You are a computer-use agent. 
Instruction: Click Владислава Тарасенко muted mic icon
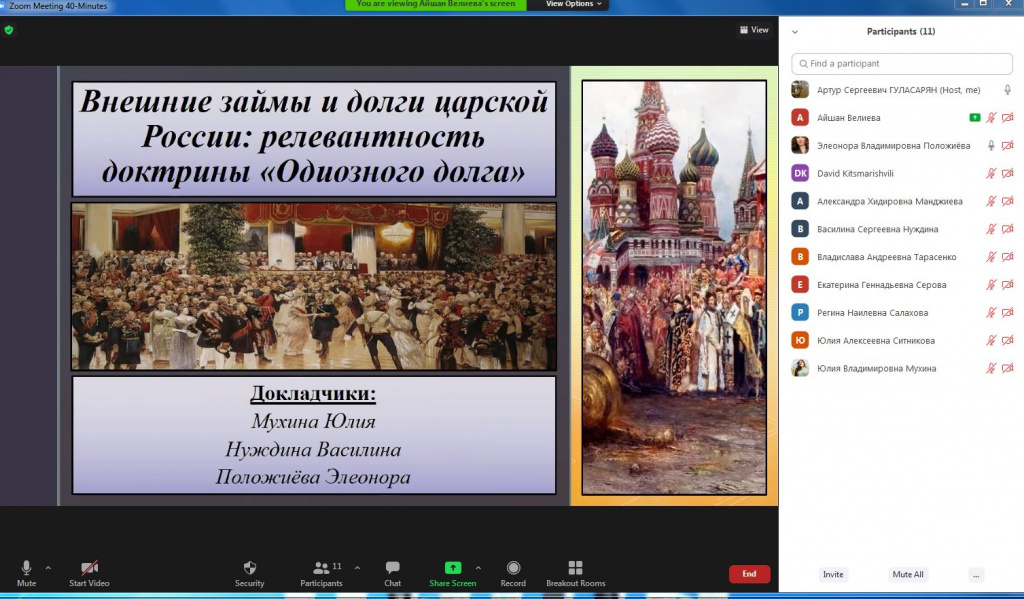[991, 257]
